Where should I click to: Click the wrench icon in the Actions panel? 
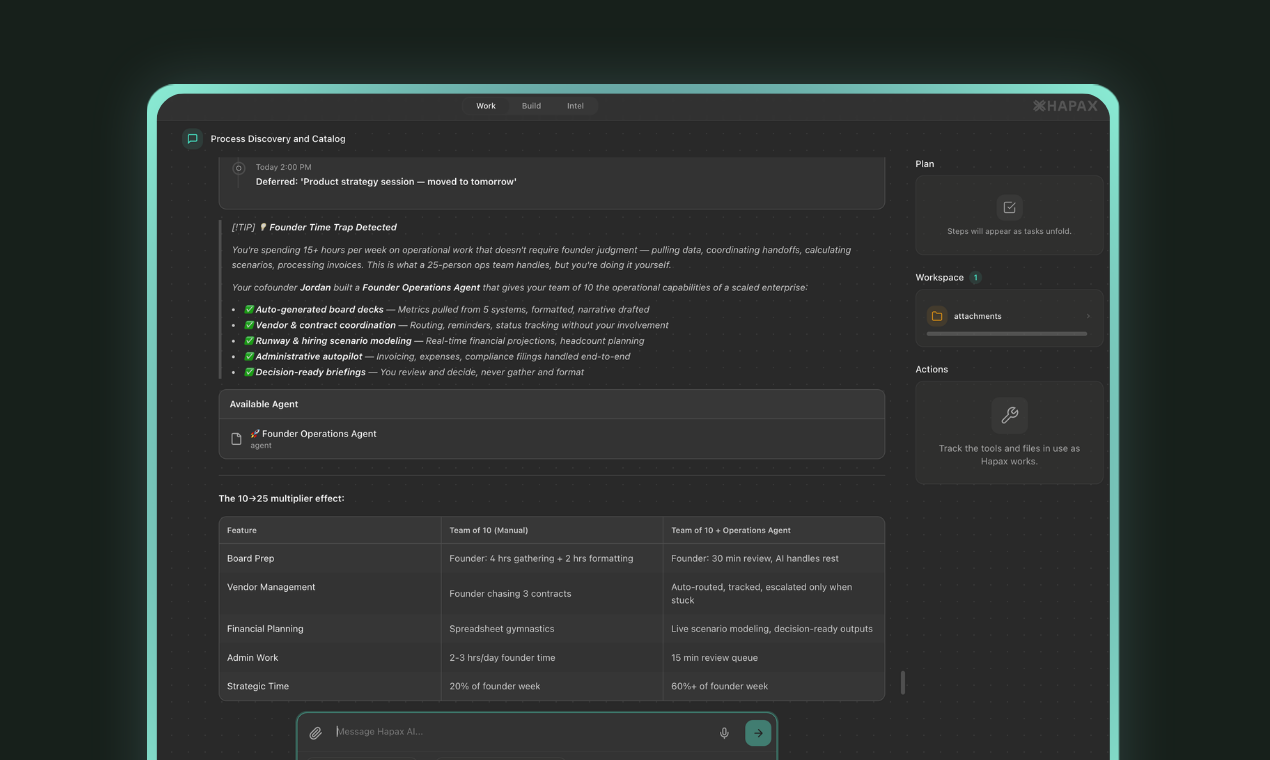tap(1009, 414)
